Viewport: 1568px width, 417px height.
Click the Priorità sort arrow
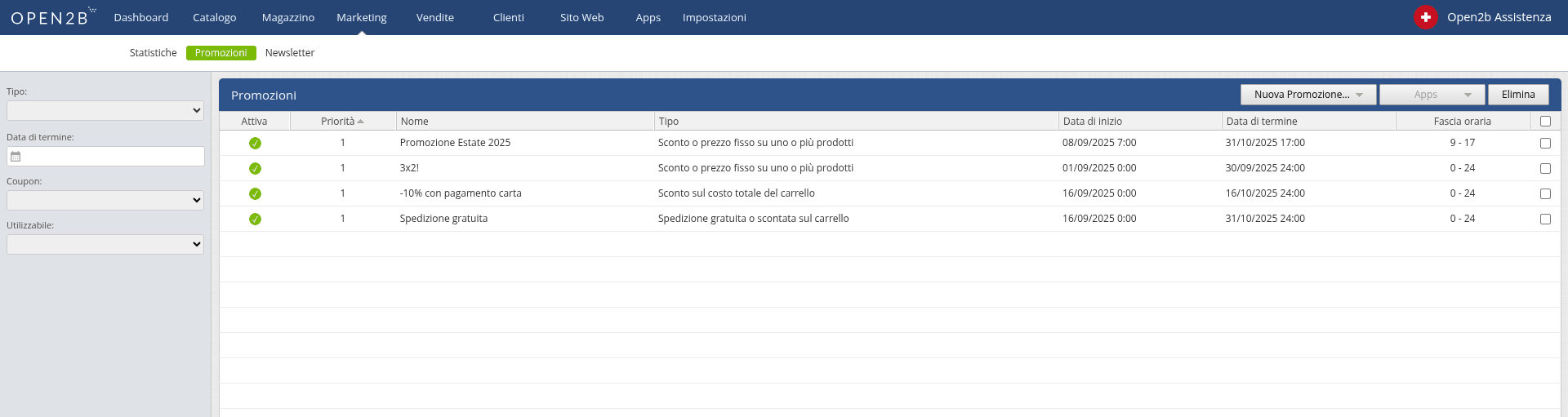(x=360, y=122)
